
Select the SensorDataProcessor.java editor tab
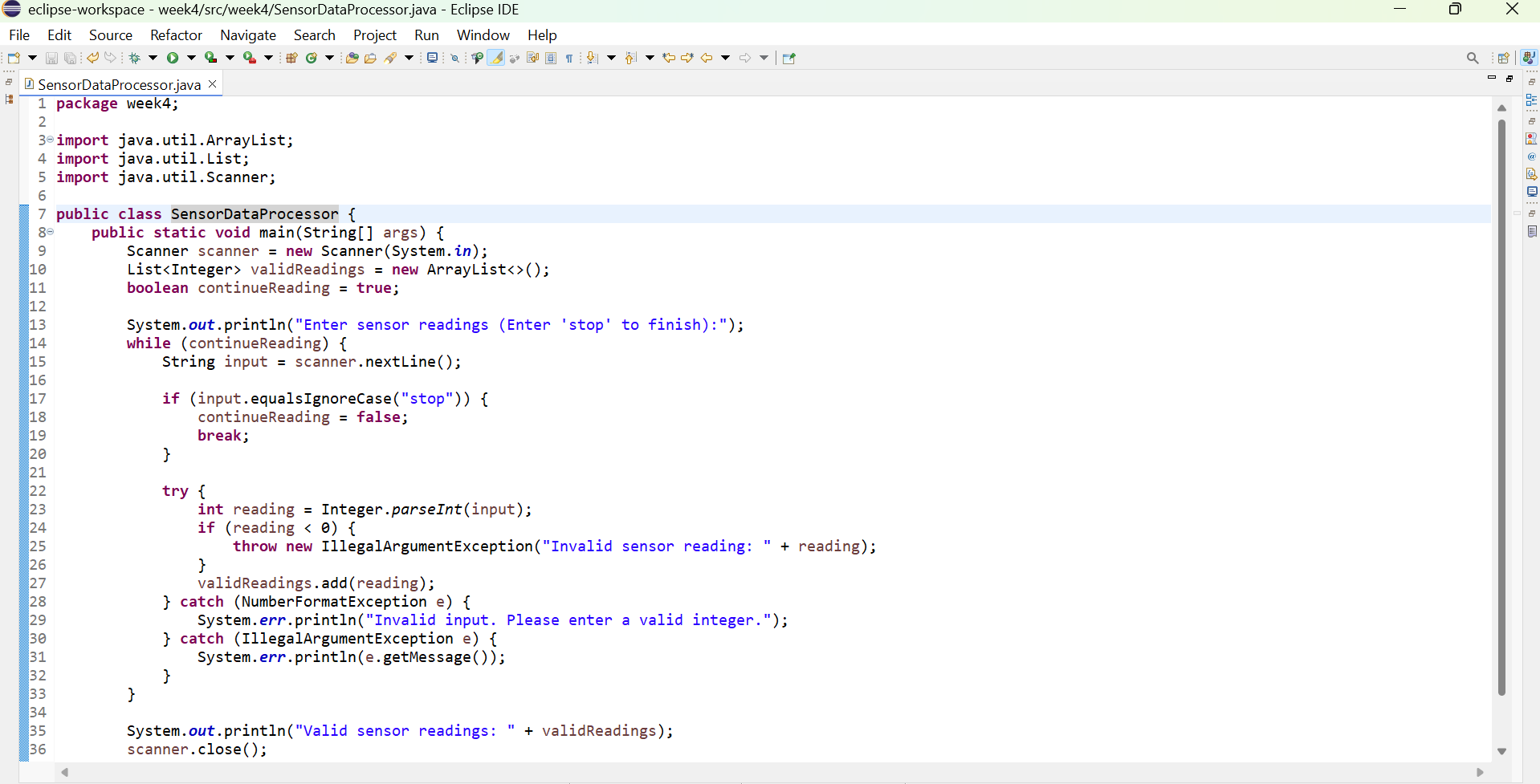click(120, 84)
